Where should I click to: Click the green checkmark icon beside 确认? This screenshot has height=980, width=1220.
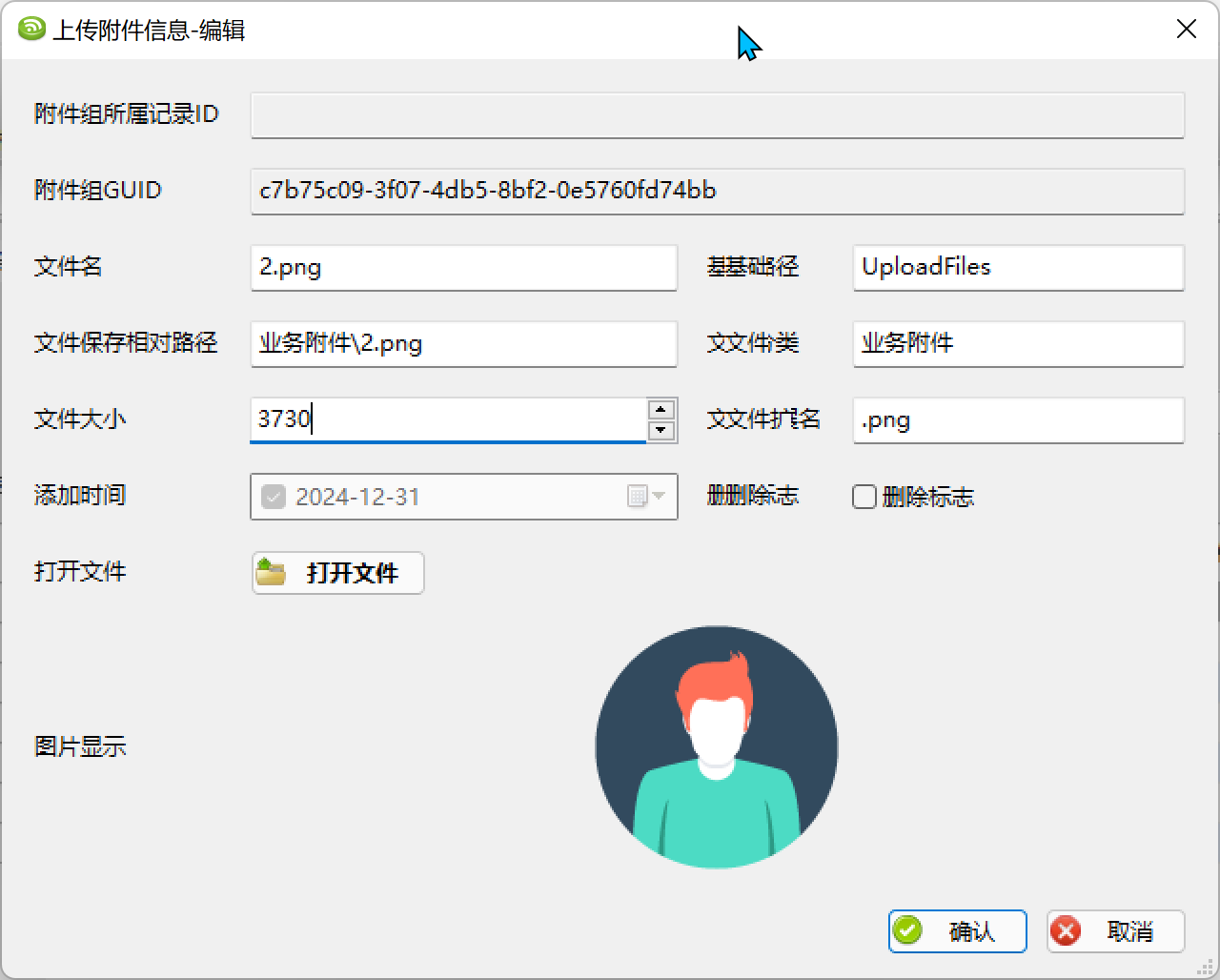click(908, 930)
